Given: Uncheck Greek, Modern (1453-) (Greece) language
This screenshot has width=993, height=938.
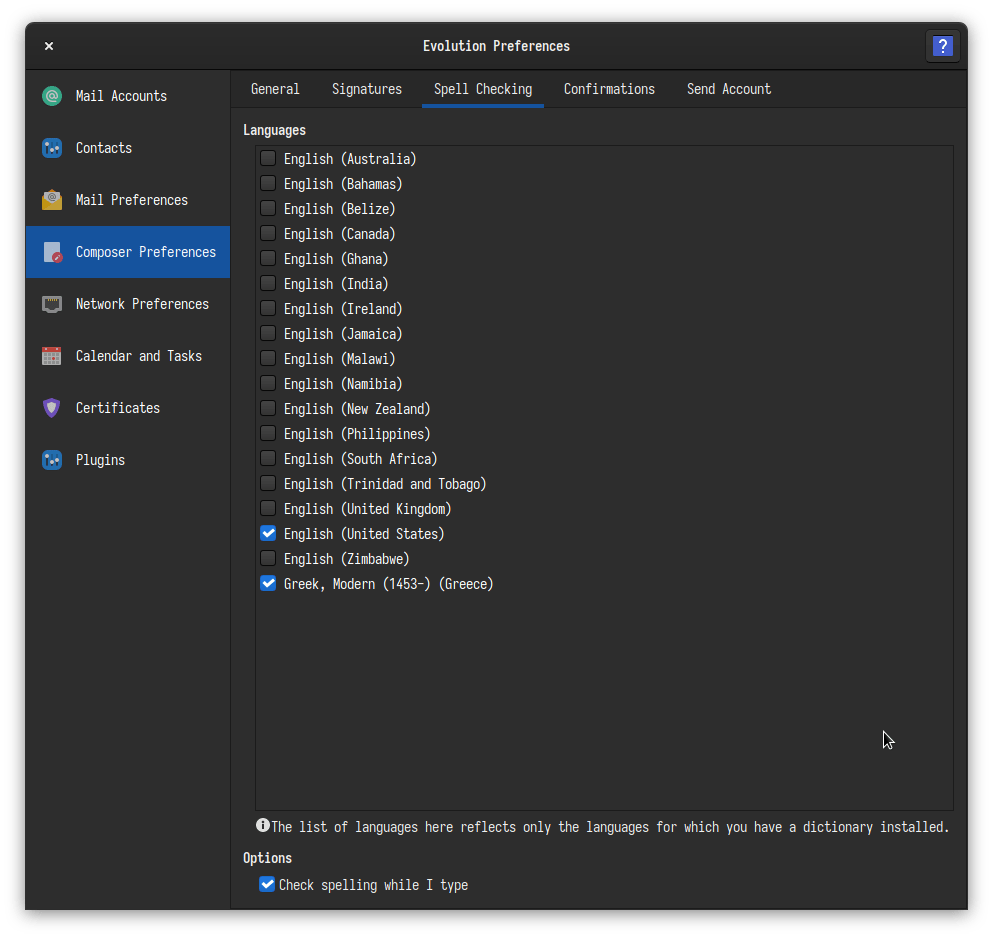Looking at the screenshot, I should click(x=268, y=583).
